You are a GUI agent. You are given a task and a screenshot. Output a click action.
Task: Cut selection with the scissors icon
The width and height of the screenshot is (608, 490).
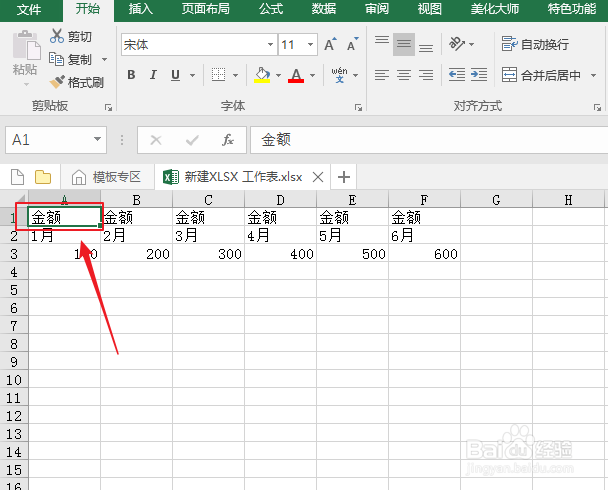coord(57,36)
